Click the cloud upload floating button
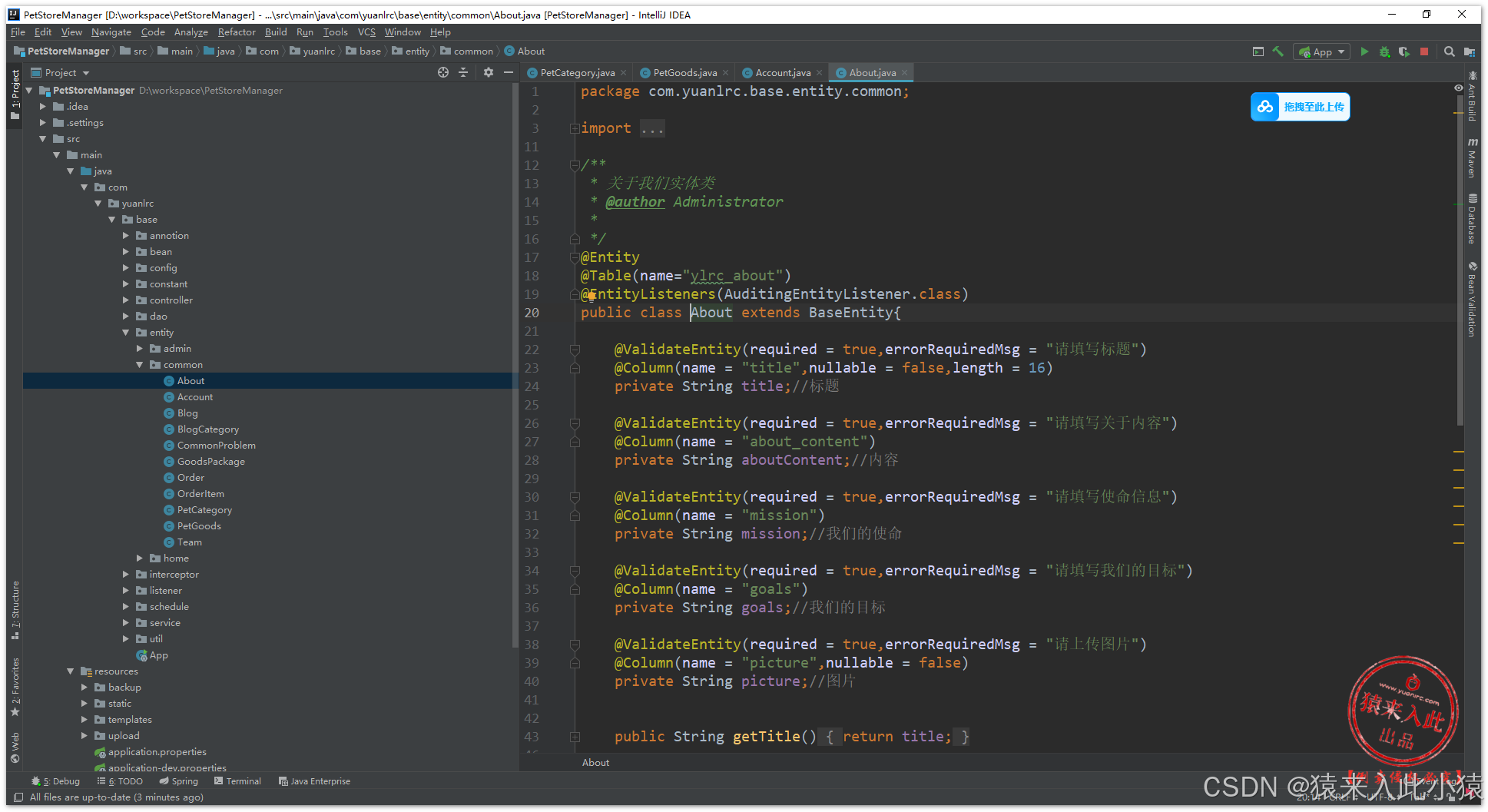Screen dimensions: 1488x812 (1300, 107)
